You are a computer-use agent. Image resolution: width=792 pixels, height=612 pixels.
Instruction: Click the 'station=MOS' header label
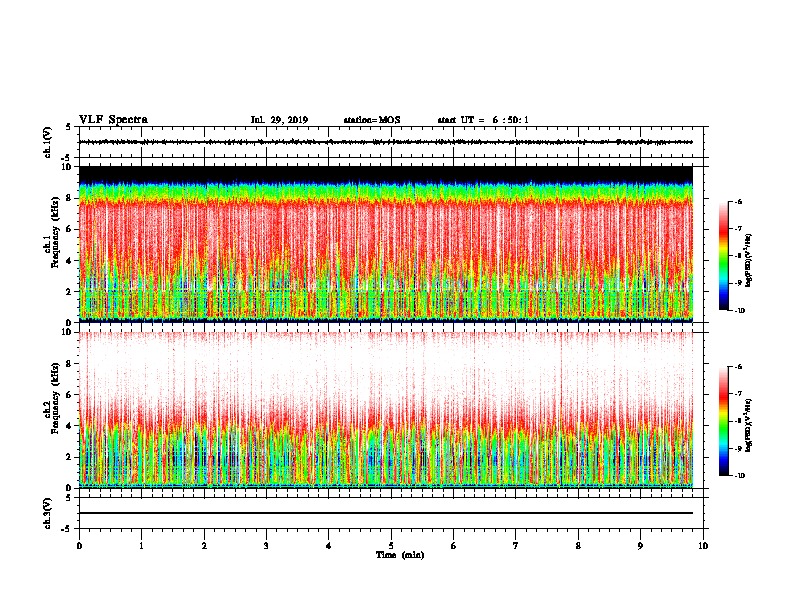click(x=372, y=120)
